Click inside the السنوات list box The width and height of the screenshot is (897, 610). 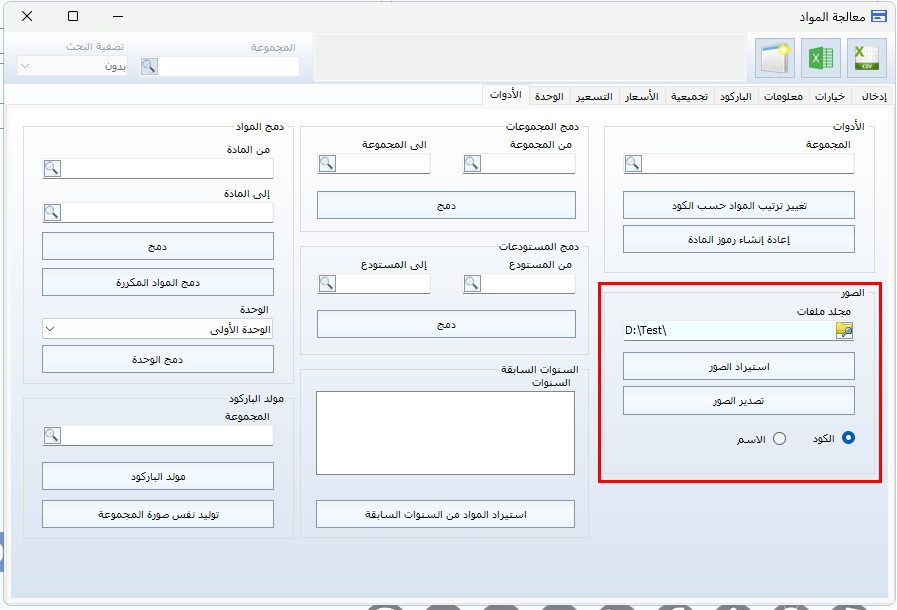pos(445,432)
